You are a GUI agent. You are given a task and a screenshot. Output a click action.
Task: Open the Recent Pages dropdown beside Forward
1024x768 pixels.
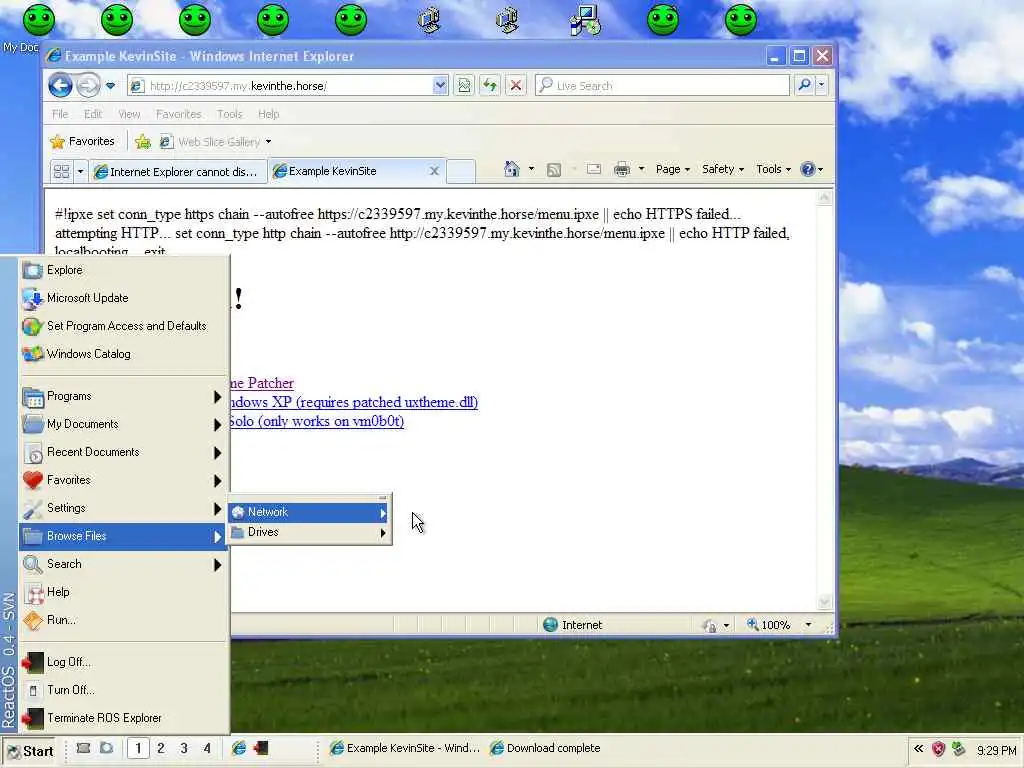tap(110, 86)
